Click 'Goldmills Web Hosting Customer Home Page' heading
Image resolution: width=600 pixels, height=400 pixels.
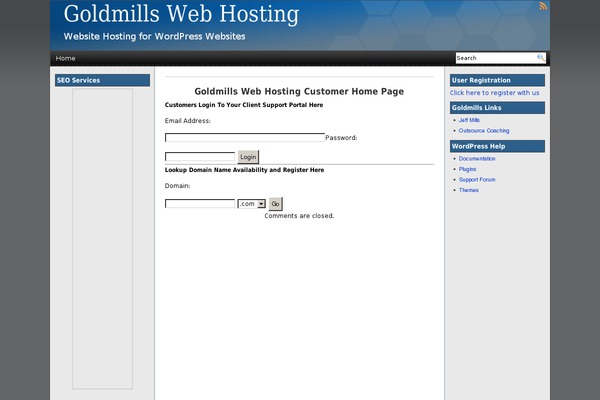point(299,91)
